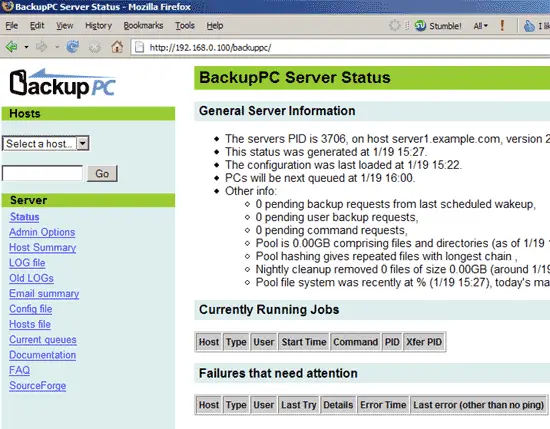Open the Status link

(x=24, y=217)
